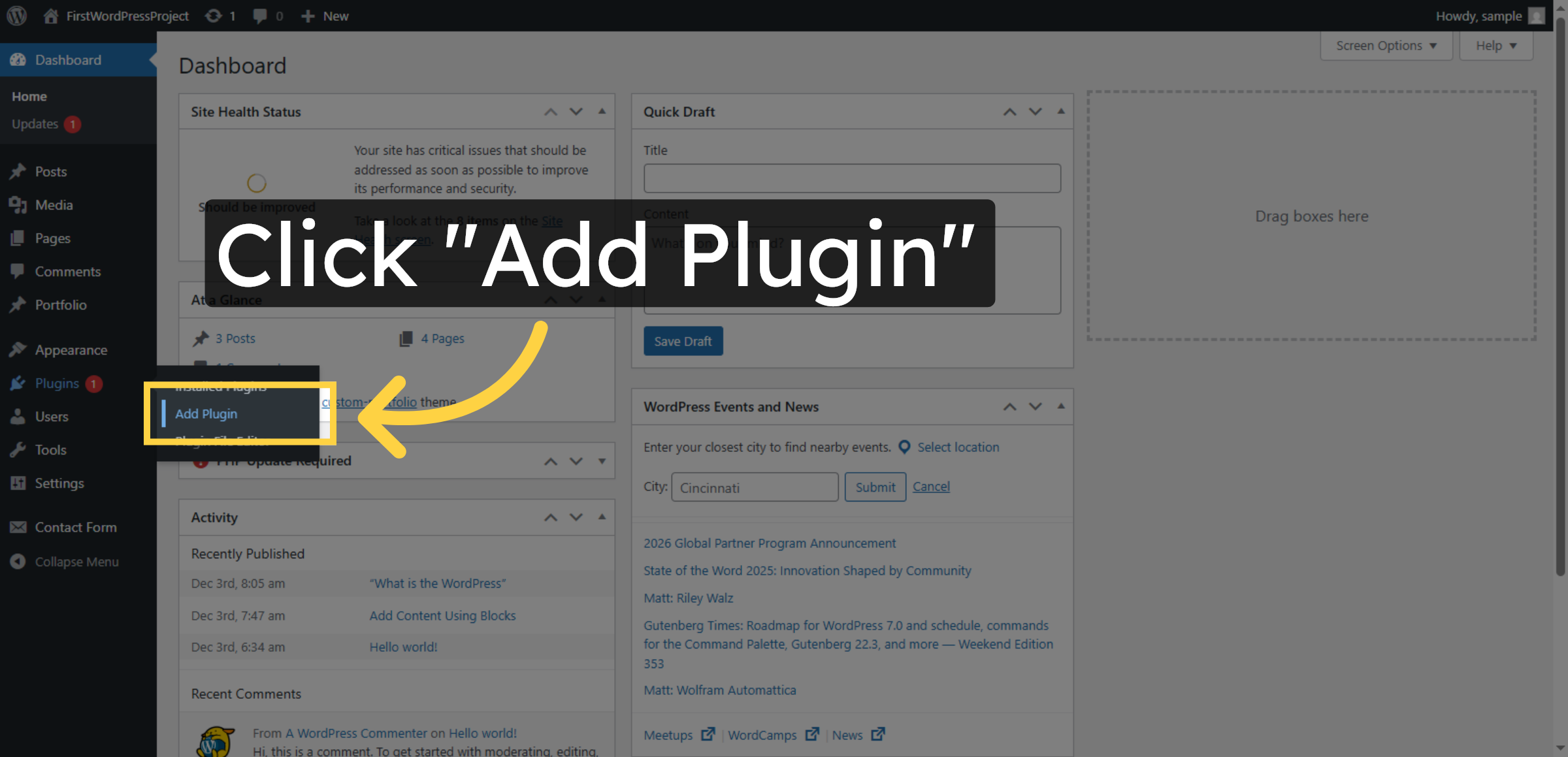The height and width of the screenshot is (757, 1568).
Task: Open Comments via the speech bubble icon
Action: point(18,271)
